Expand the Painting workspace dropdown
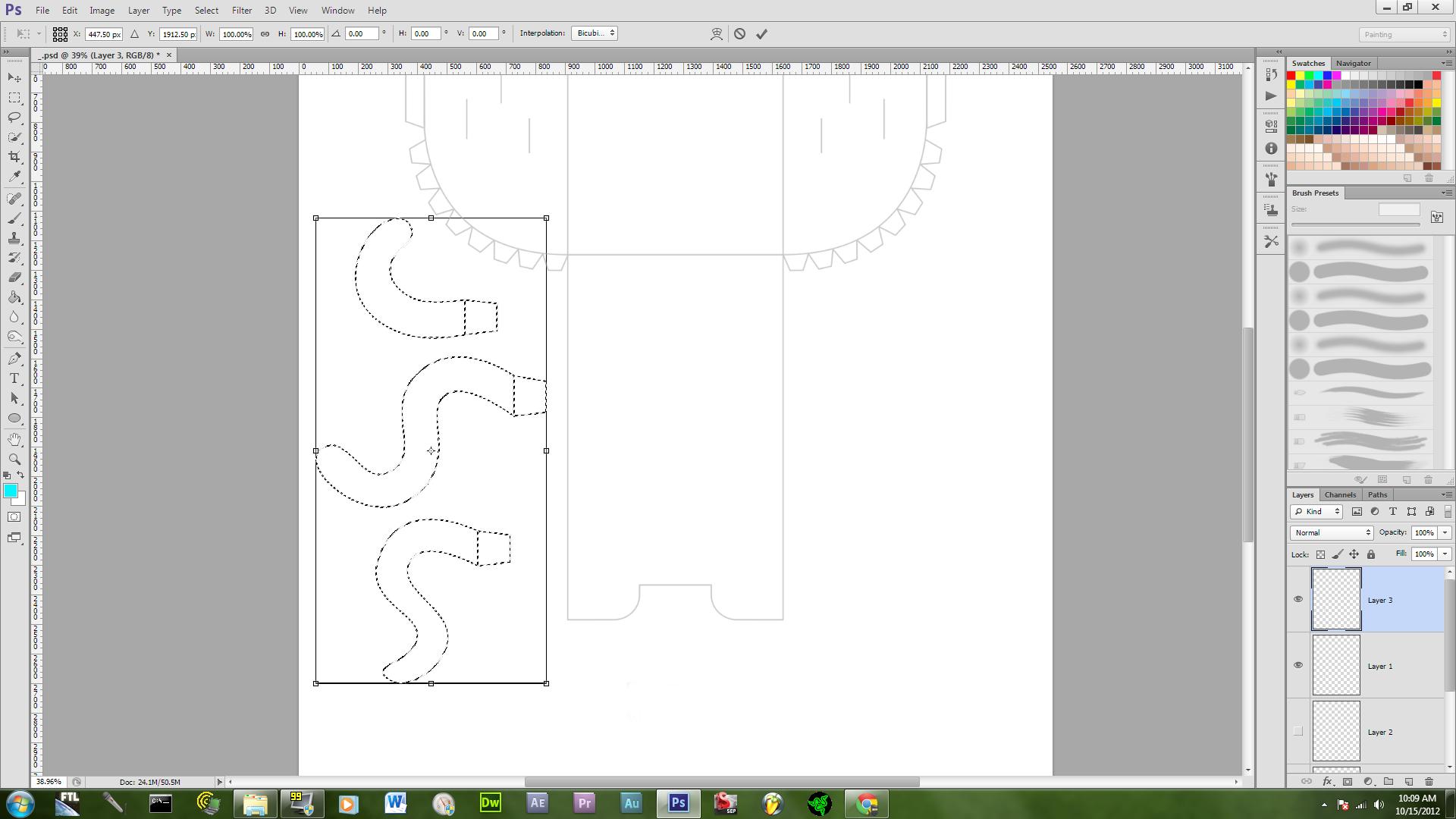 tap(1404, 34)
